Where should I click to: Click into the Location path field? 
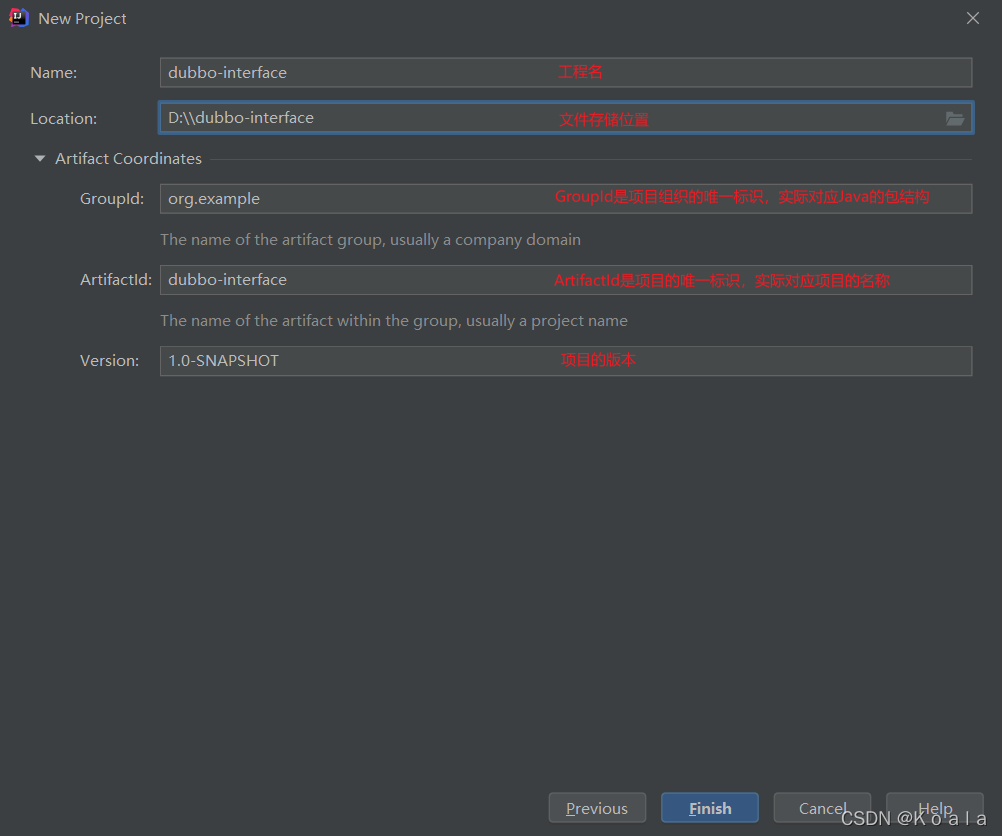(x=566, y=118)
